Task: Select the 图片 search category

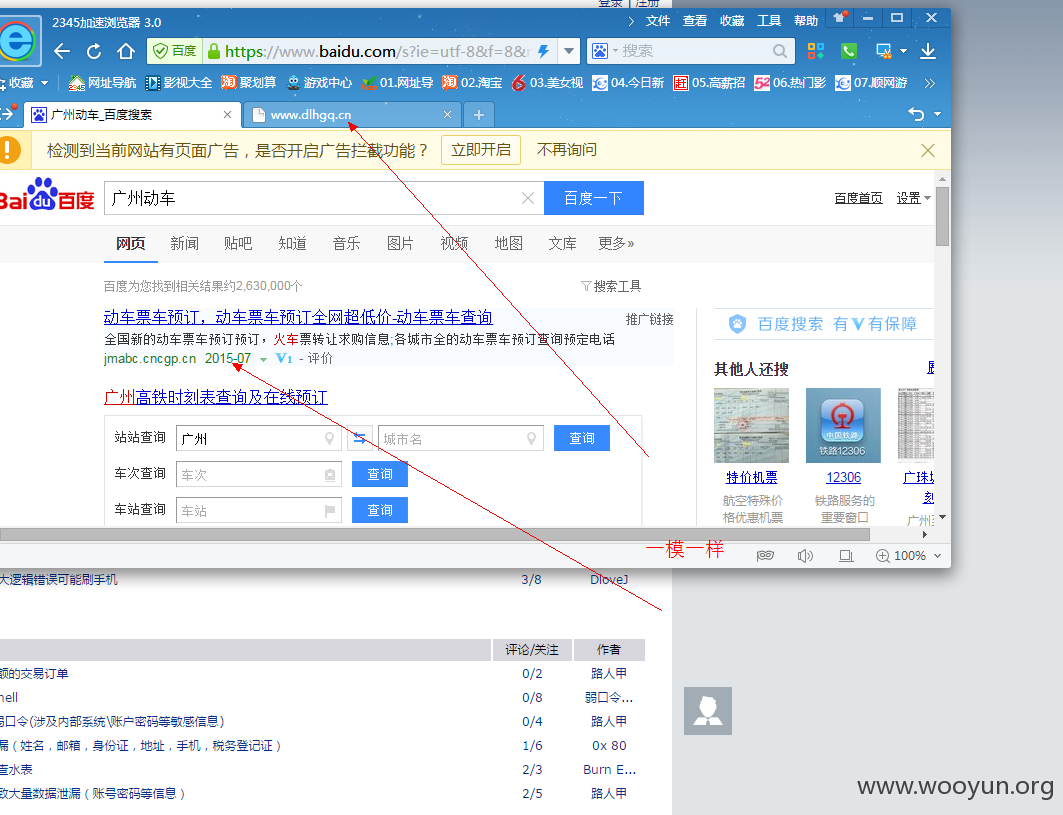Action: (400, 243)
